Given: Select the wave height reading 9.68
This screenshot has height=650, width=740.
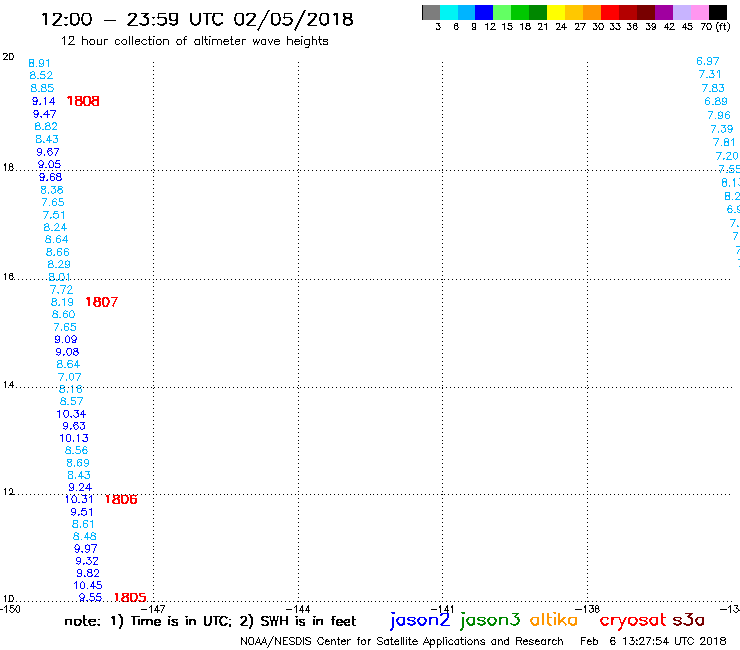Looking at the screenshot, I should 50,177.
